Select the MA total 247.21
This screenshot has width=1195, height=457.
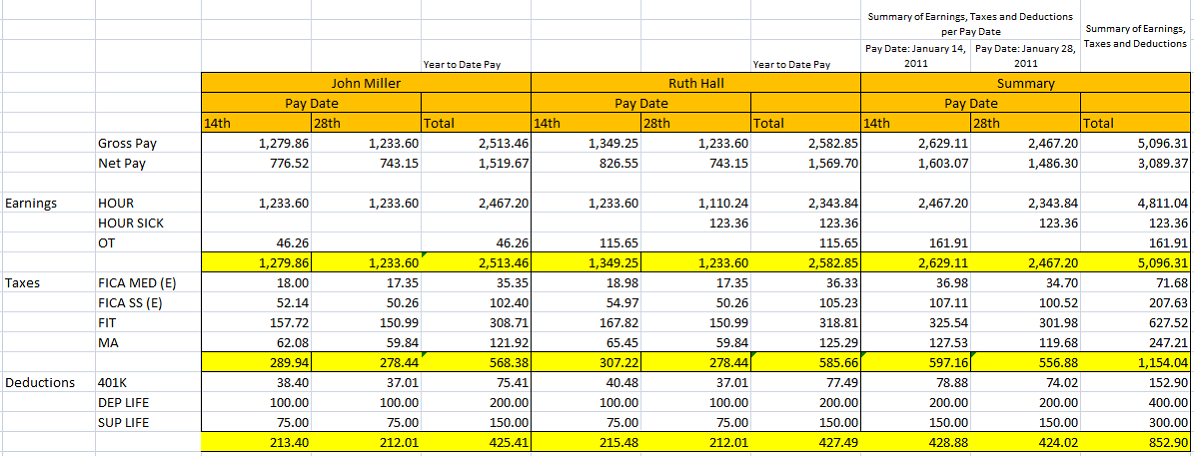(1135, 343)
